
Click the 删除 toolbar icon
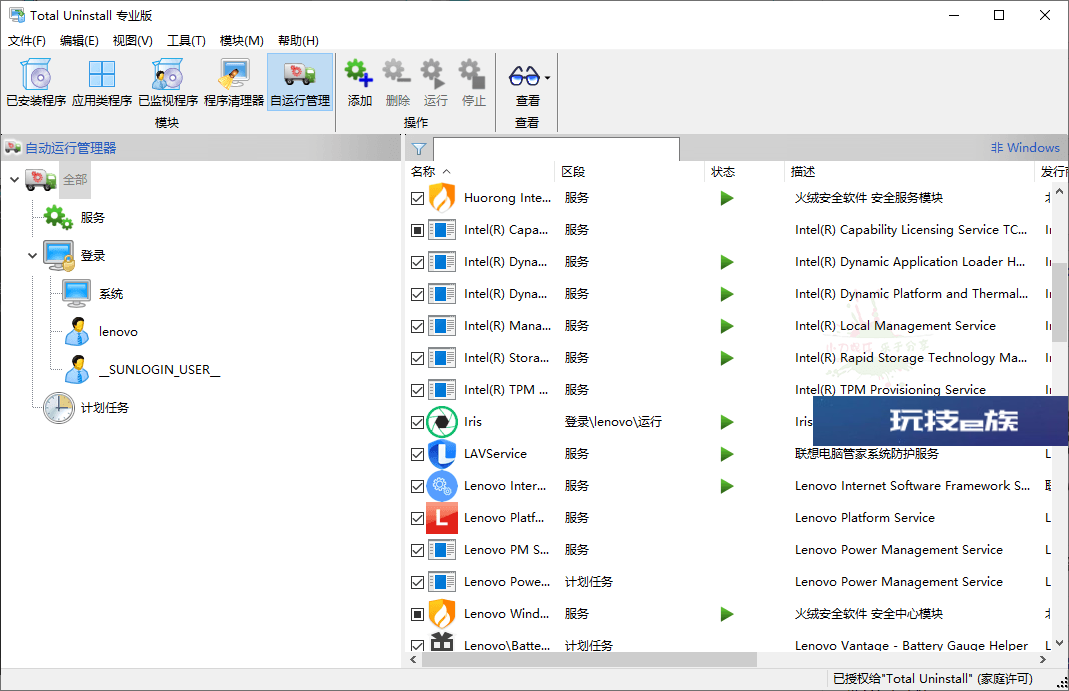click(397, 74)
